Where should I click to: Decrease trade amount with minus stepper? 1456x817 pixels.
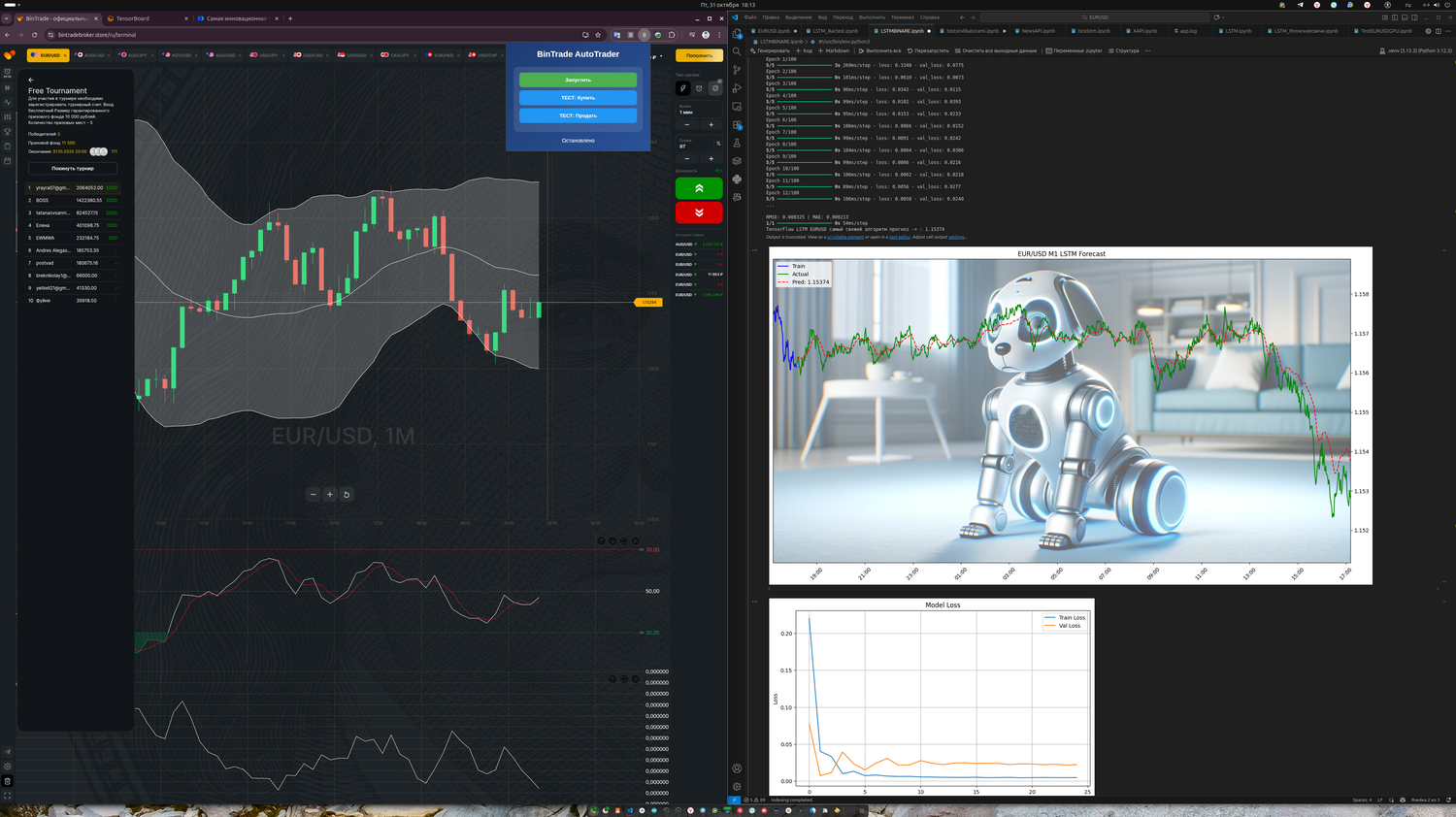click(687, 158)
